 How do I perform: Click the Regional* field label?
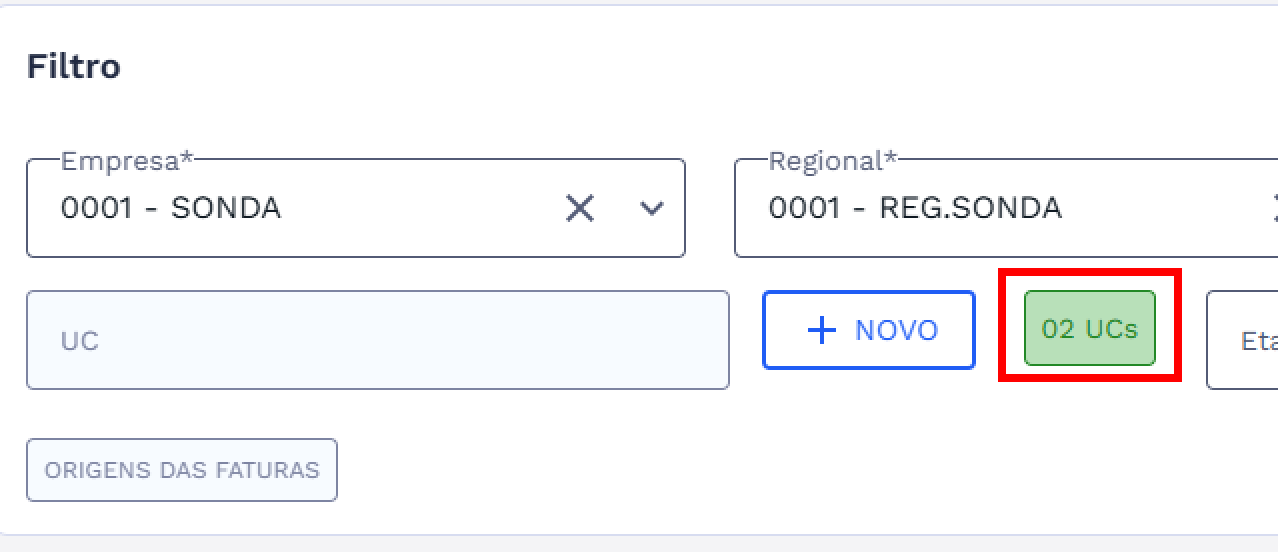coord(833,161)
